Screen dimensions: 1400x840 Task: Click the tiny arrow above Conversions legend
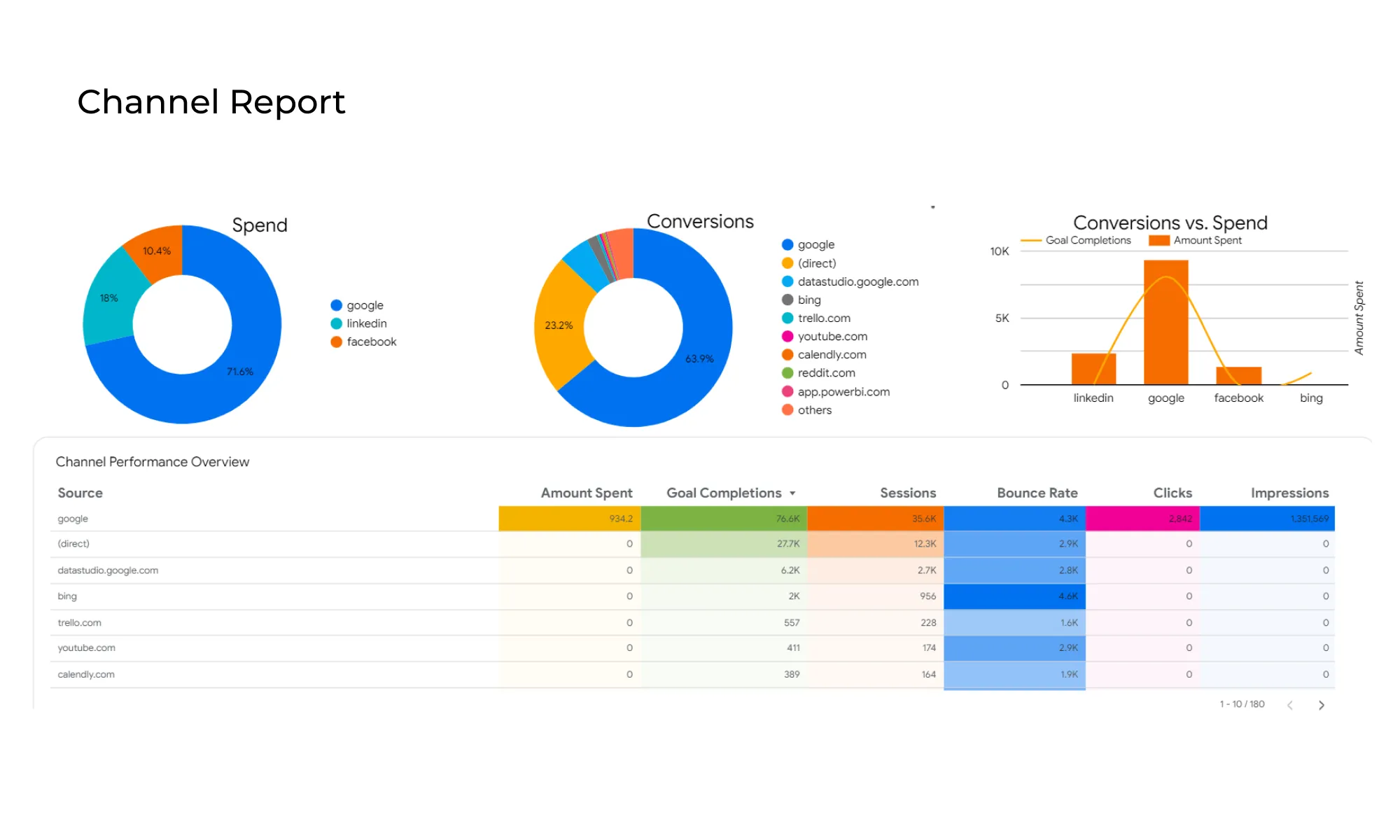click(x=932, y=207)
